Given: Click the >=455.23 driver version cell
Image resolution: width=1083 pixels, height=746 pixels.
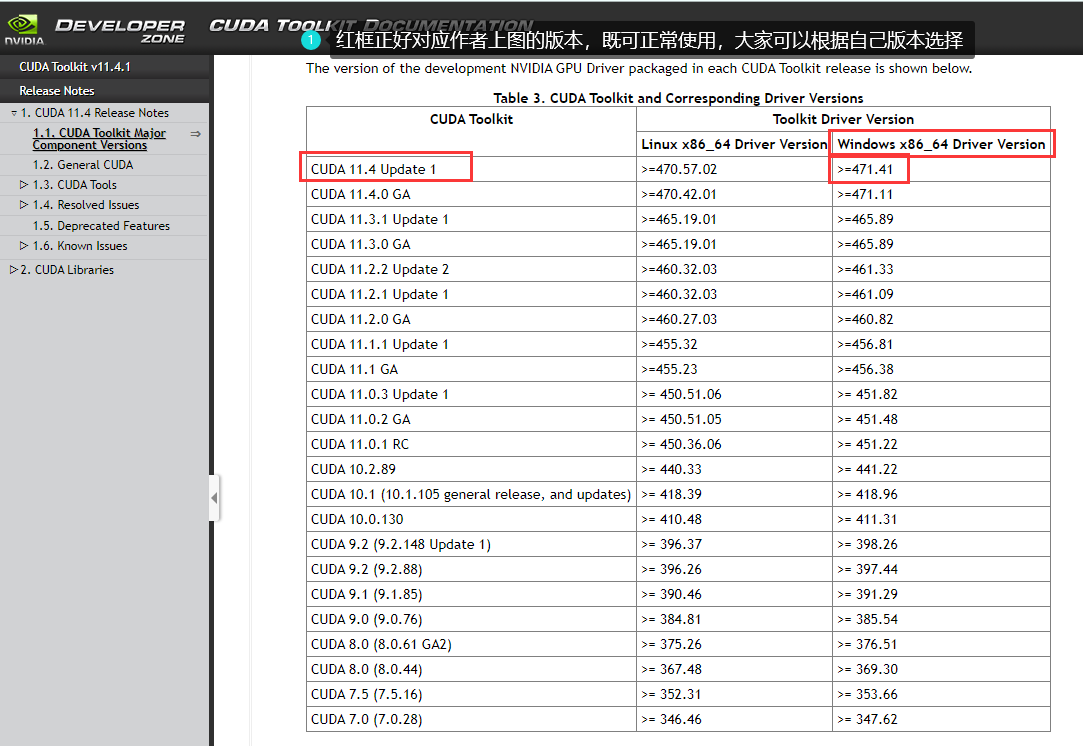Looking at the screenshot, I should coord(734,369).
